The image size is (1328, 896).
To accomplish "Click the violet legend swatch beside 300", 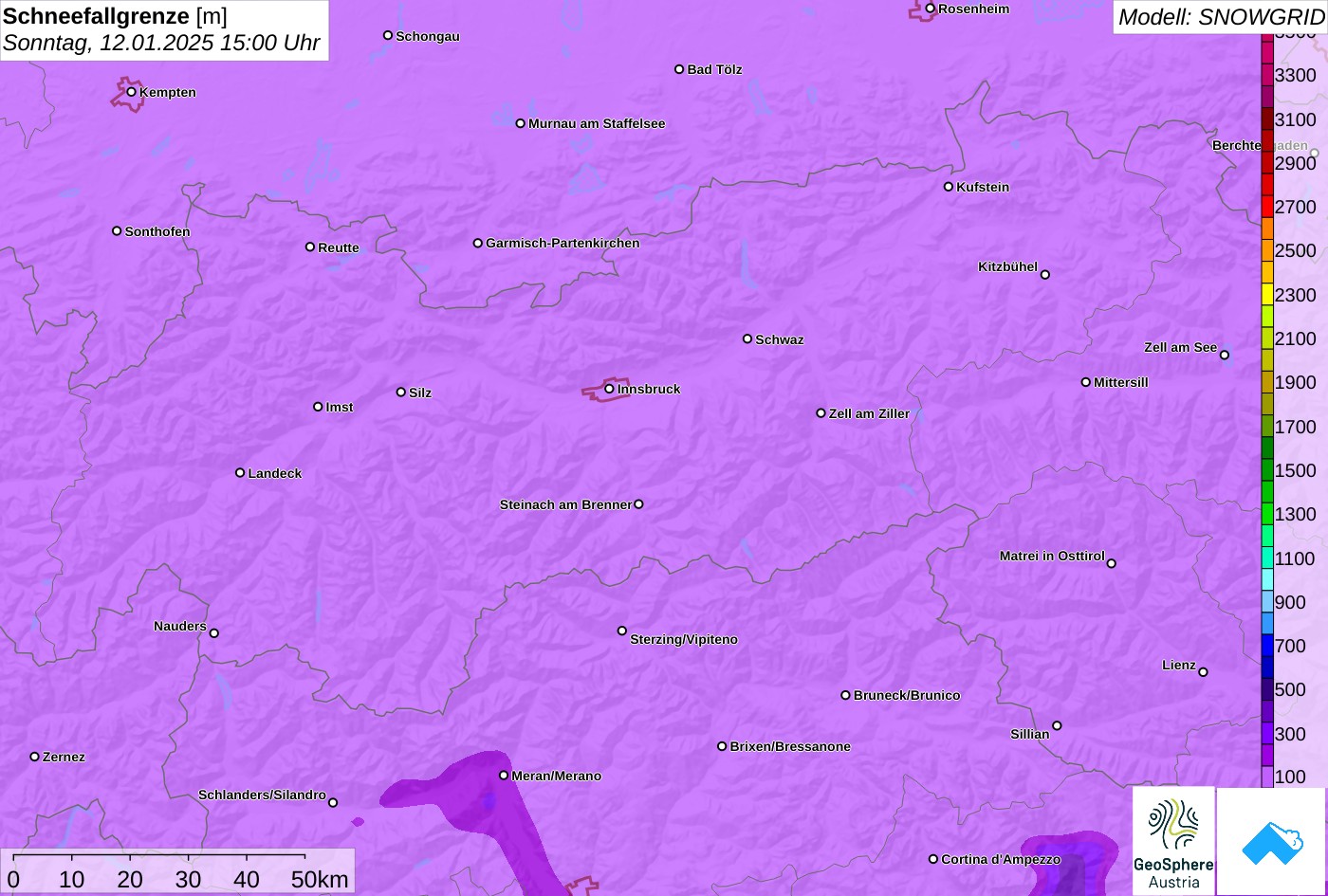I will pyautogui.click(x=1267, y=733).
